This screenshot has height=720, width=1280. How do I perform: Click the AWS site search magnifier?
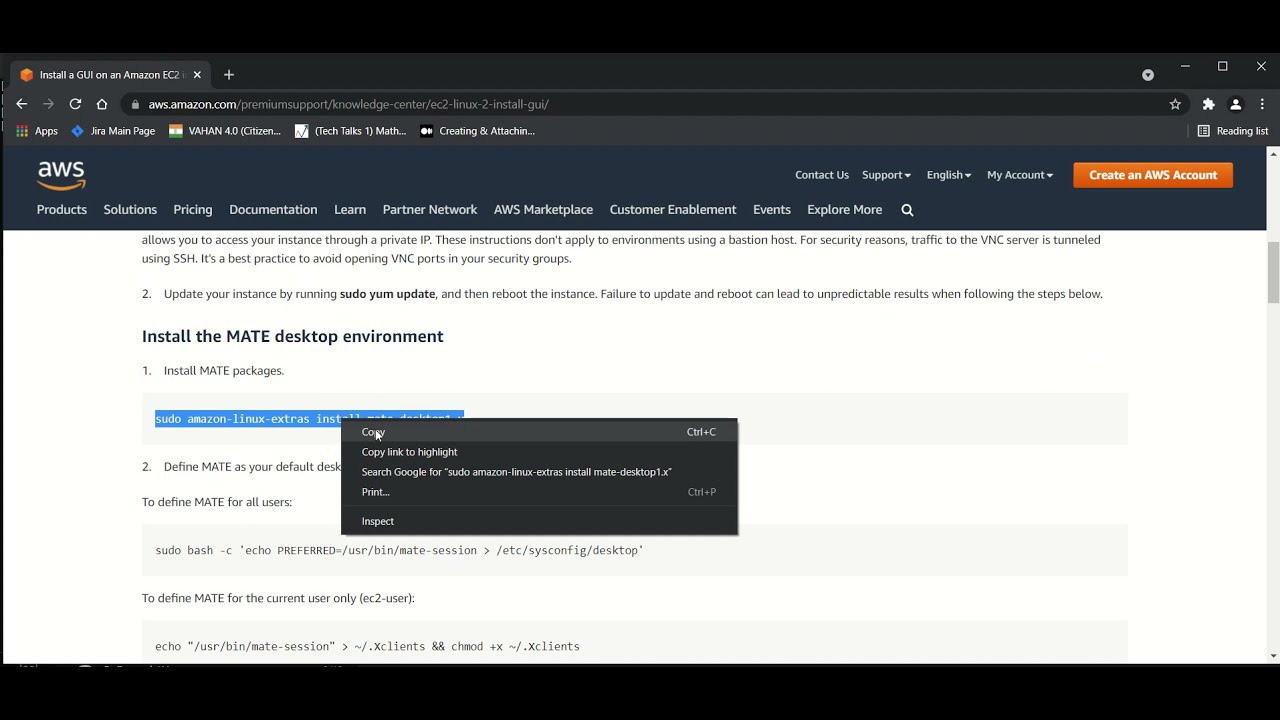tap(907, 210)
